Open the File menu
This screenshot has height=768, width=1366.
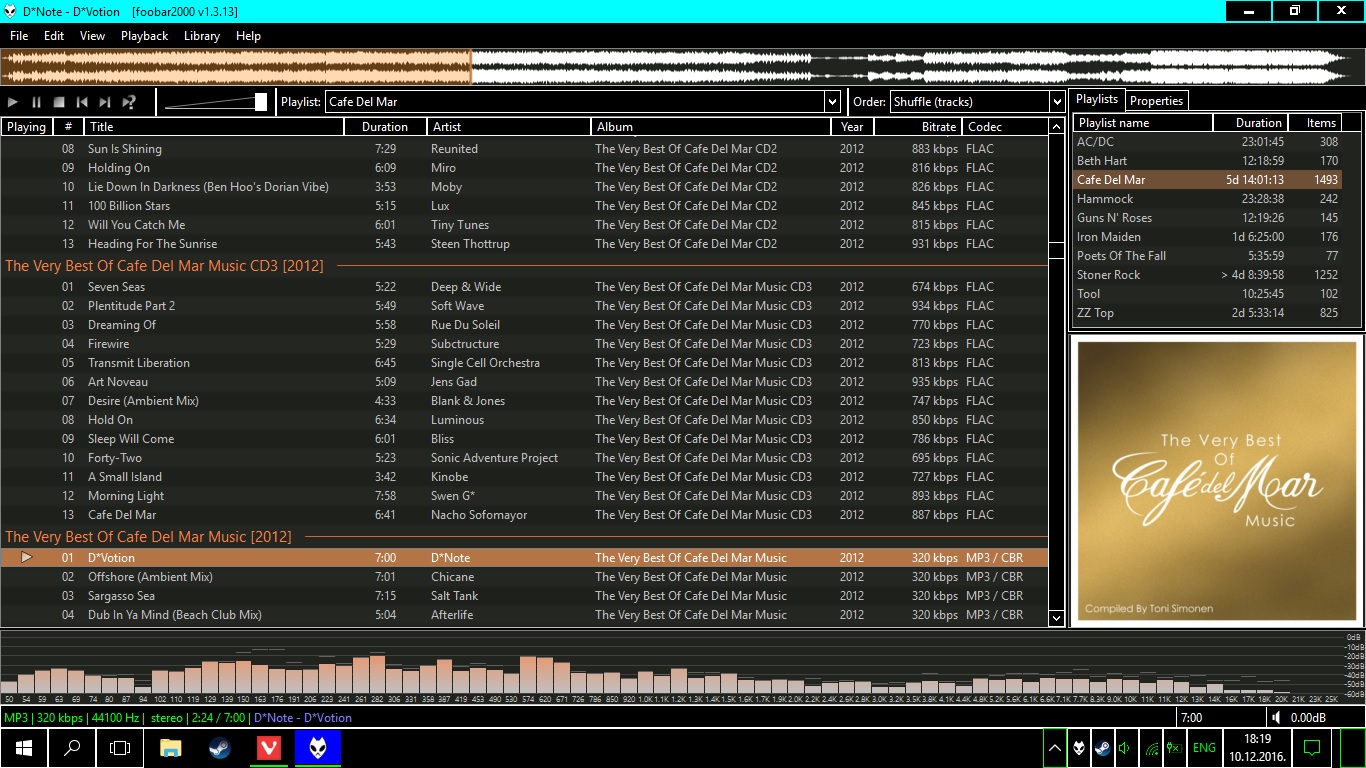(19, 35)
